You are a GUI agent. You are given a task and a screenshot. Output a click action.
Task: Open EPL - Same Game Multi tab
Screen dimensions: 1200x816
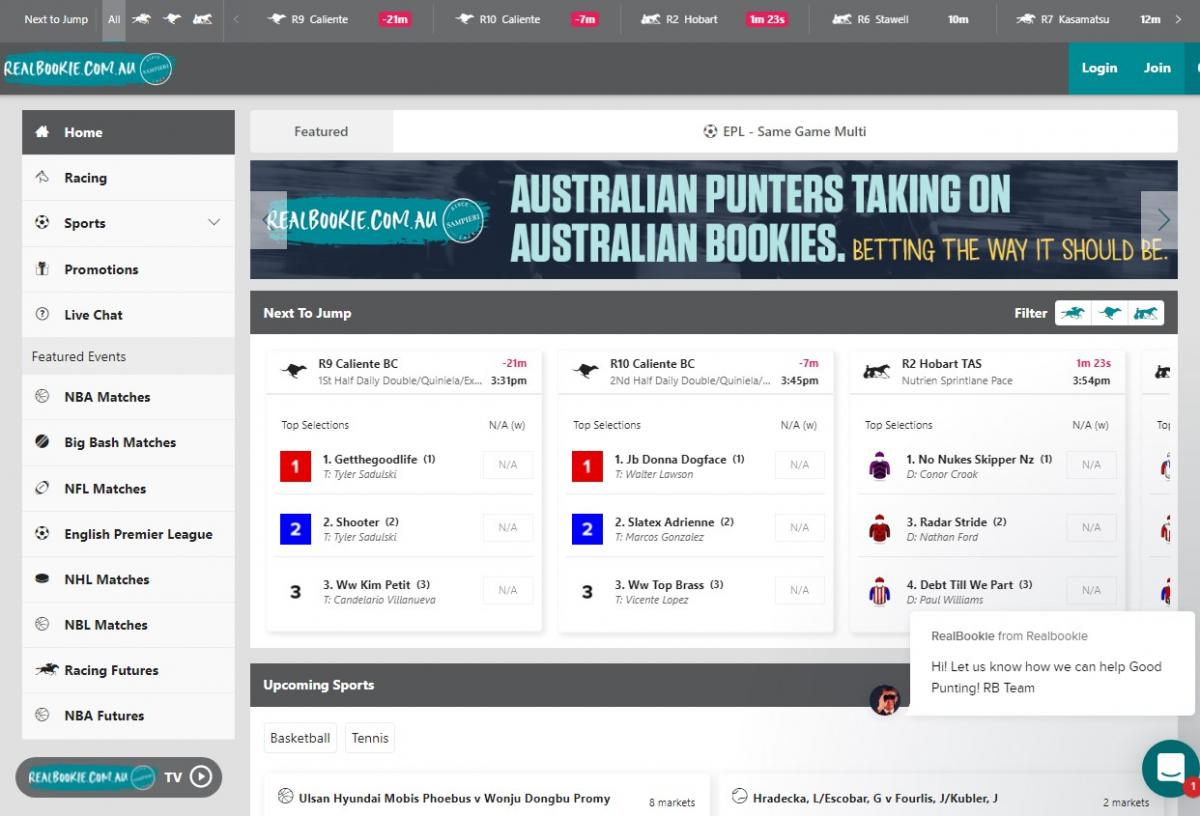pyautogui.click(x=785, y=131)
